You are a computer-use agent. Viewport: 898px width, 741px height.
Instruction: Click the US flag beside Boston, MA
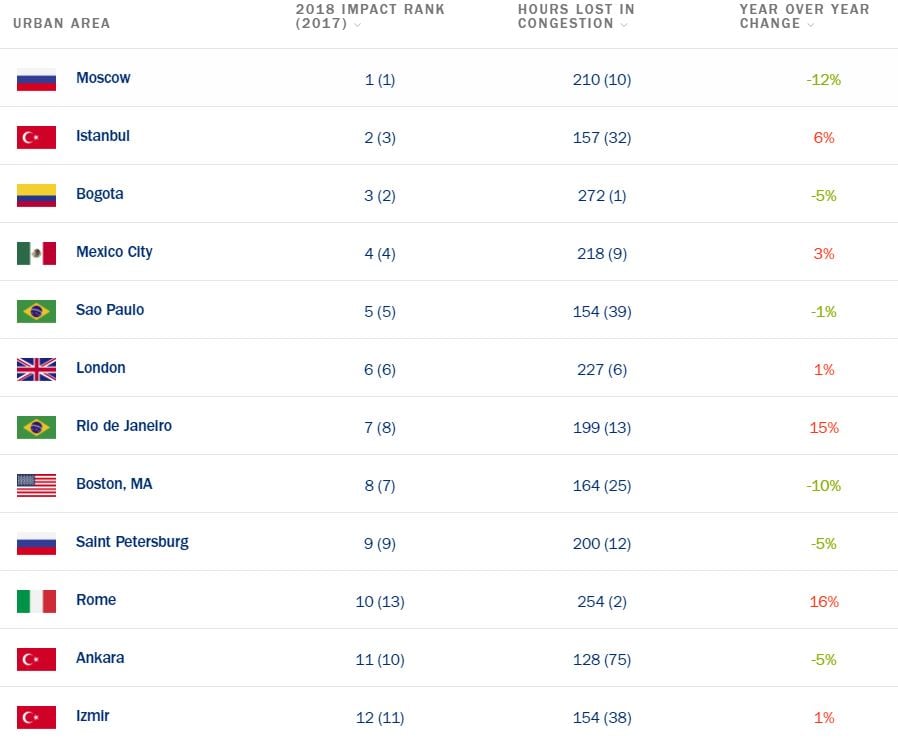point(36,485)
